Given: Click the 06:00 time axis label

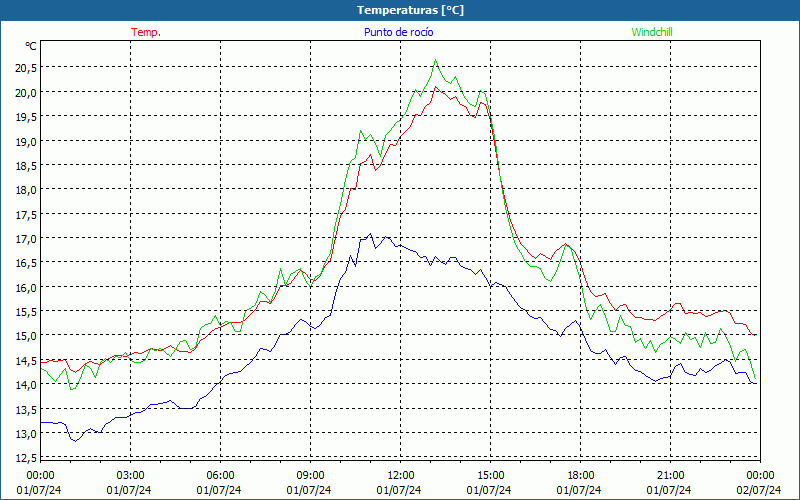Looking at the screenshot, I should coord(220,476).
